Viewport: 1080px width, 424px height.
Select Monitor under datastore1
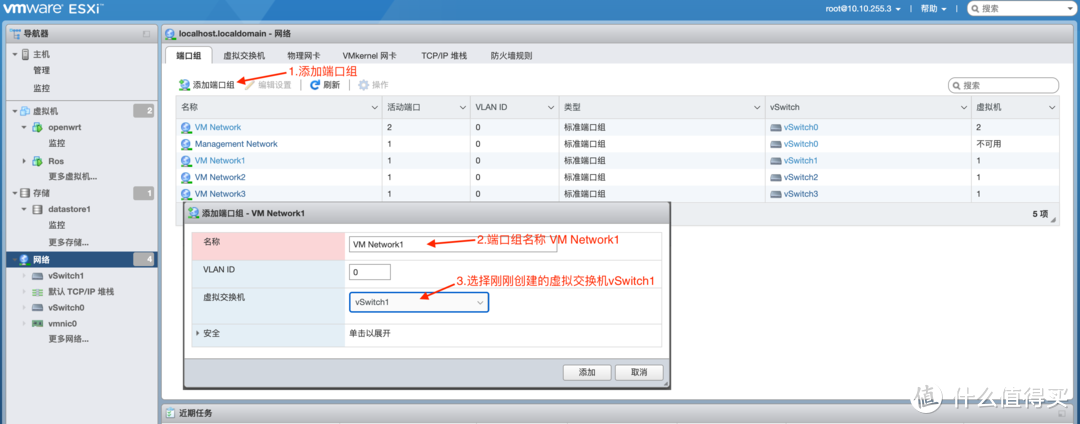click(x=56, y=225)
